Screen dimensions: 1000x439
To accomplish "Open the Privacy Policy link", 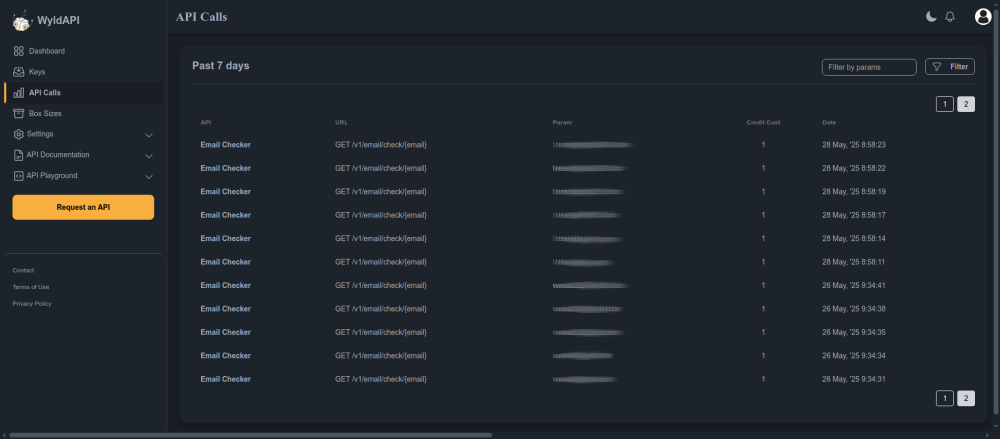I will (32, 303).
